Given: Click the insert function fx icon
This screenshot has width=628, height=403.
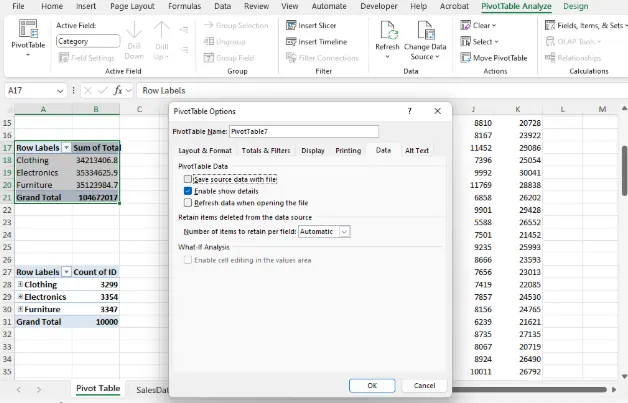Looking at the screenshot, I should coord(117,91).
